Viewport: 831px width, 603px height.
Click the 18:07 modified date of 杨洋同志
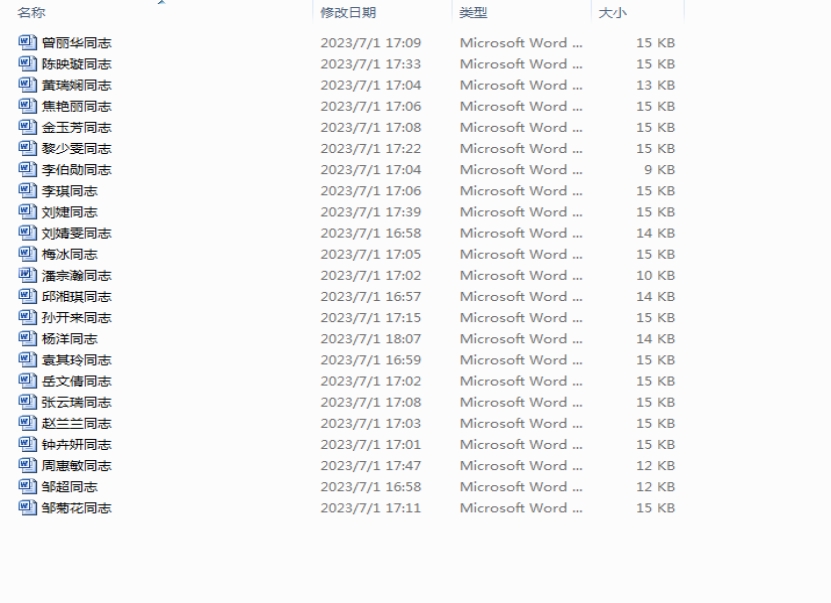click(x=370, y=339)
